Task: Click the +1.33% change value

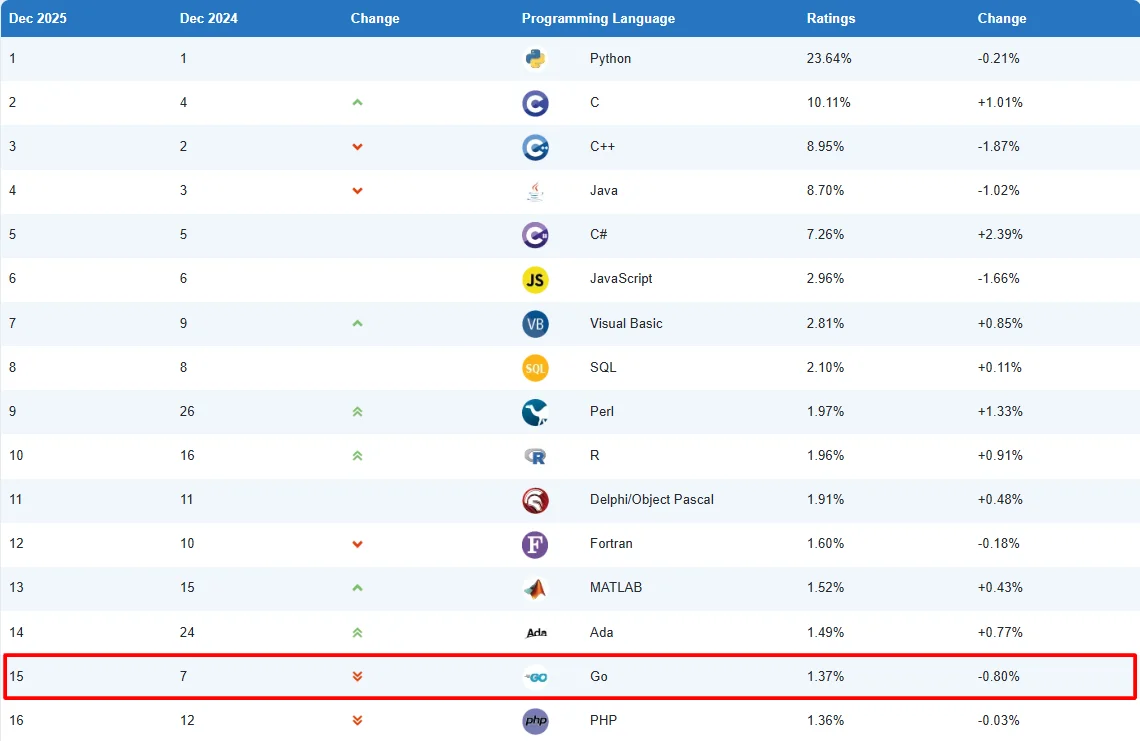Action: pyautogui.click(x=1000, y=411)
